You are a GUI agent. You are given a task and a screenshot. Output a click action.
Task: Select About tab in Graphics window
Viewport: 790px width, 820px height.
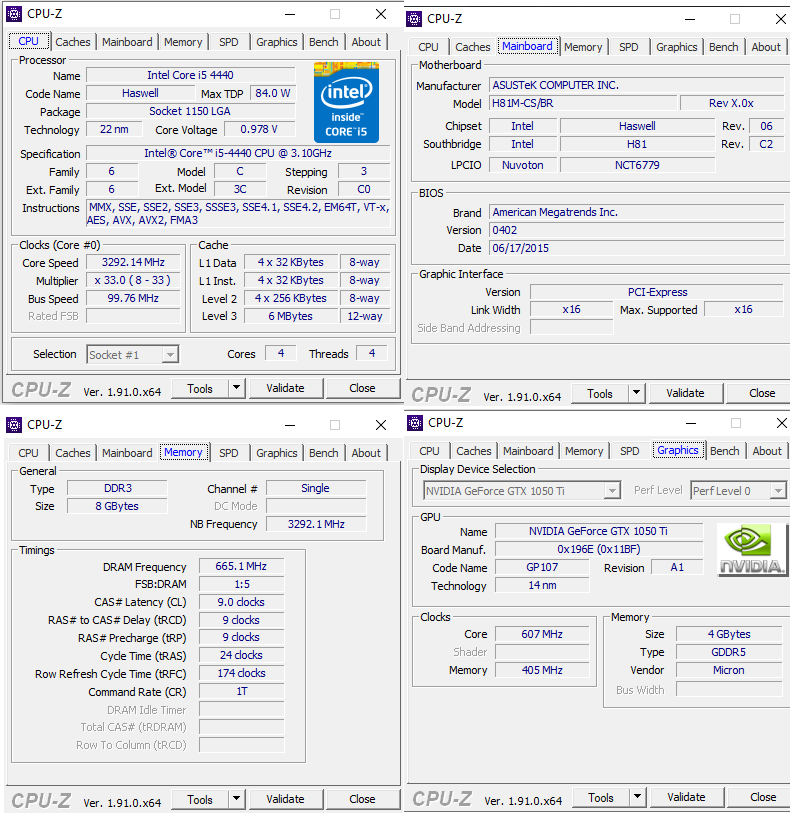[x=767, y=451]
